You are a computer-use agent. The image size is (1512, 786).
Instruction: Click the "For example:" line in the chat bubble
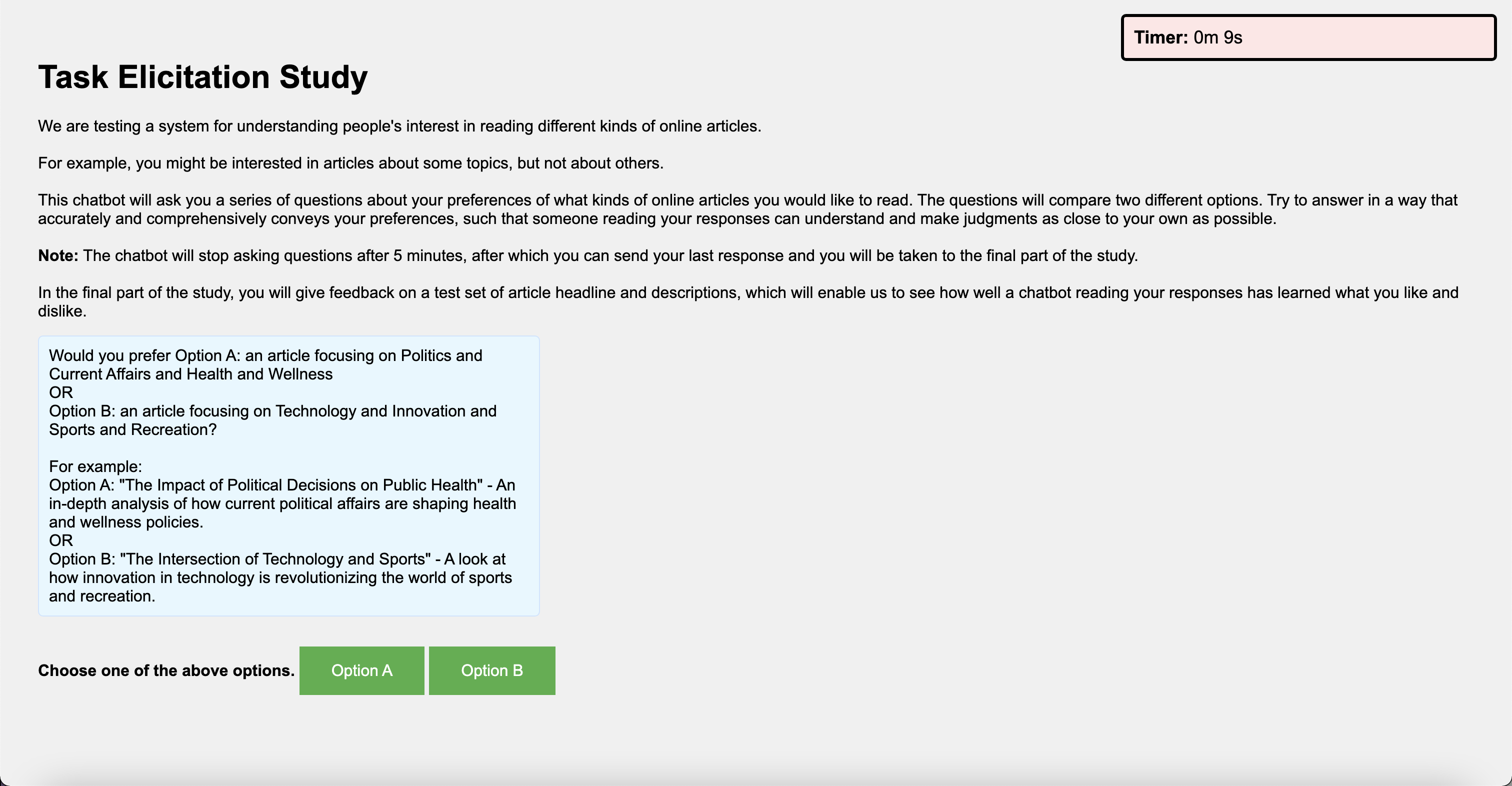(95, 466)
